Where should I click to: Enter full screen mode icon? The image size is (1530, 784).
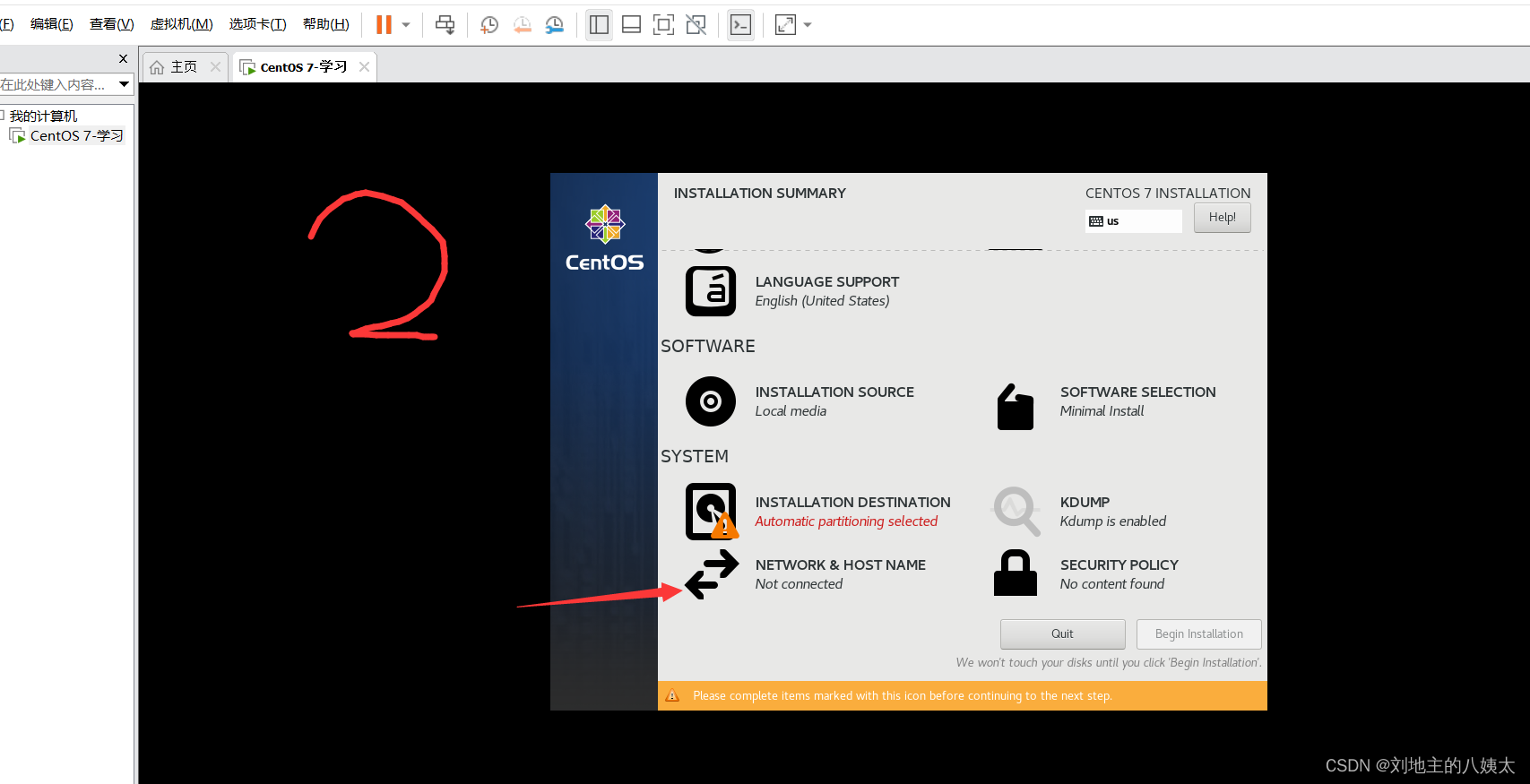[663, 25]
